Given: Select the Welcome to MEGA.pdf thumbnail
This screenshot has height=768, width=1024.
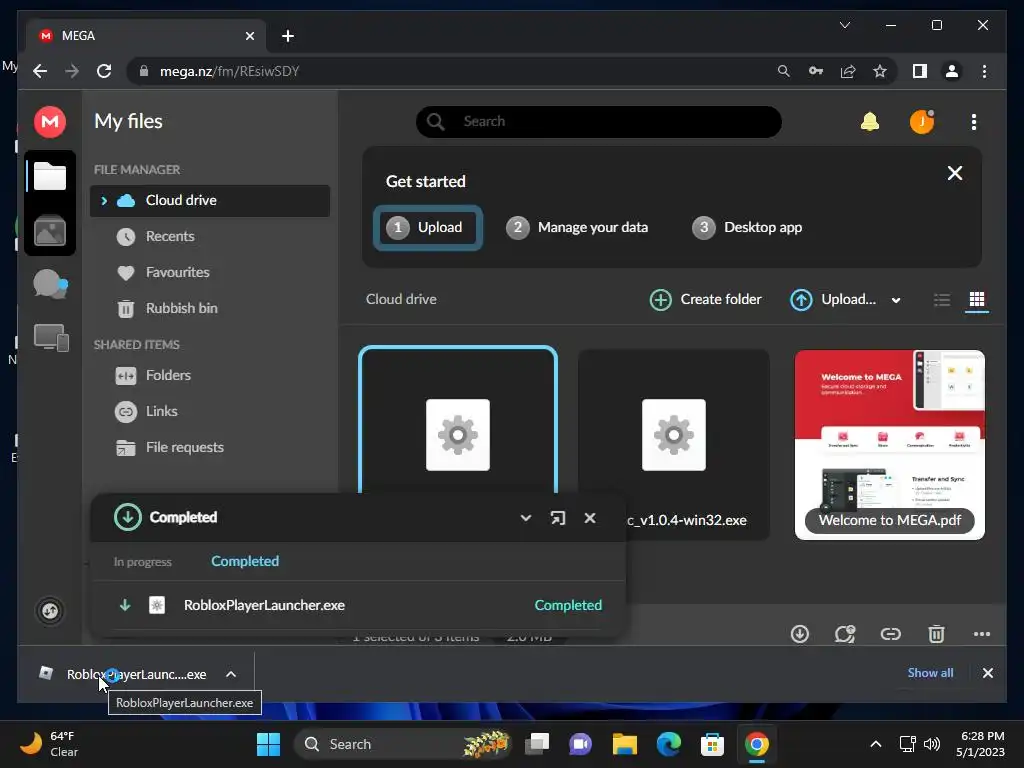Looking at the screenshot, I should (x=889, y=445).
